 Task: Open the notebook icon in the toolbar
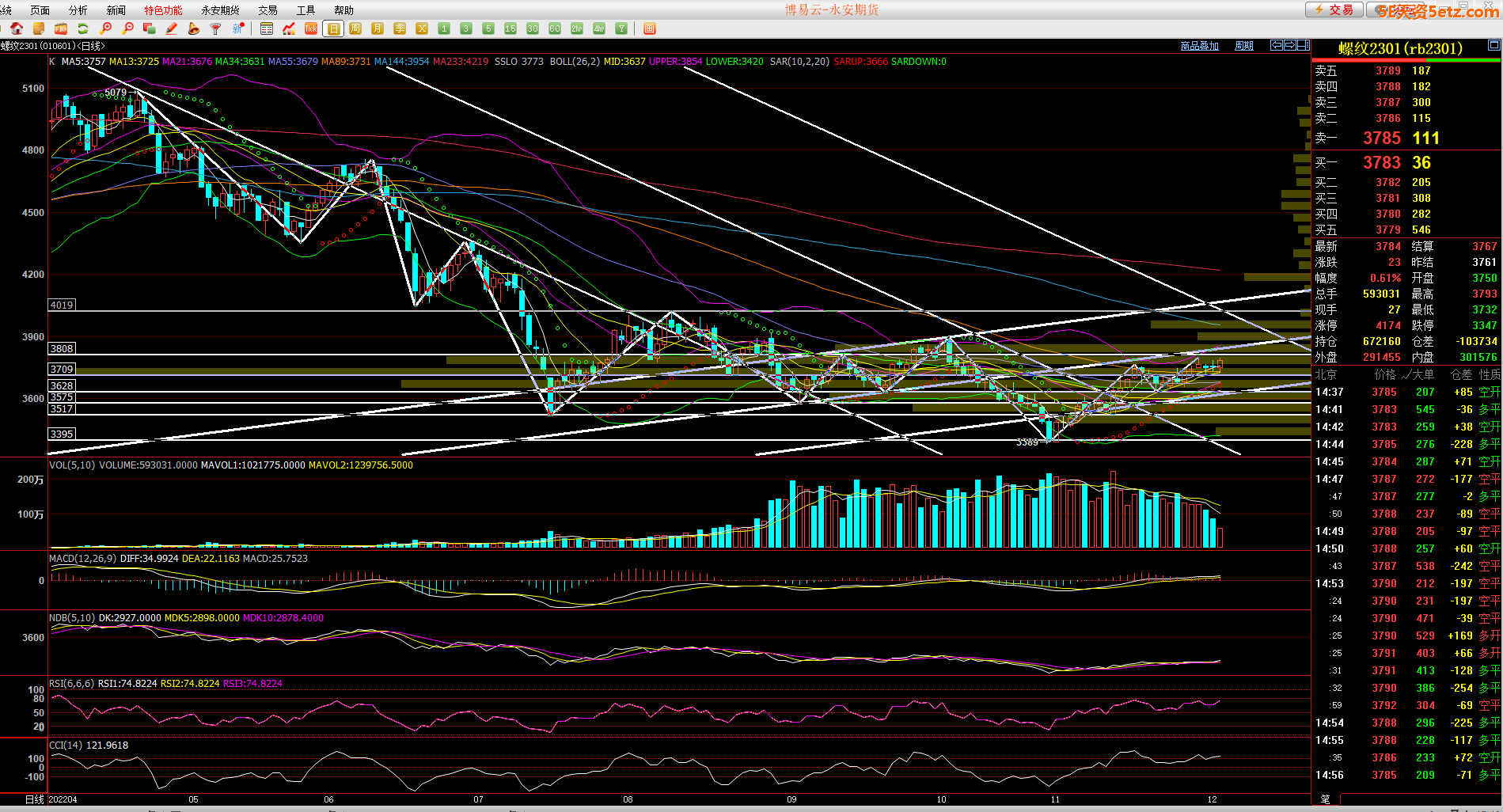38,28
